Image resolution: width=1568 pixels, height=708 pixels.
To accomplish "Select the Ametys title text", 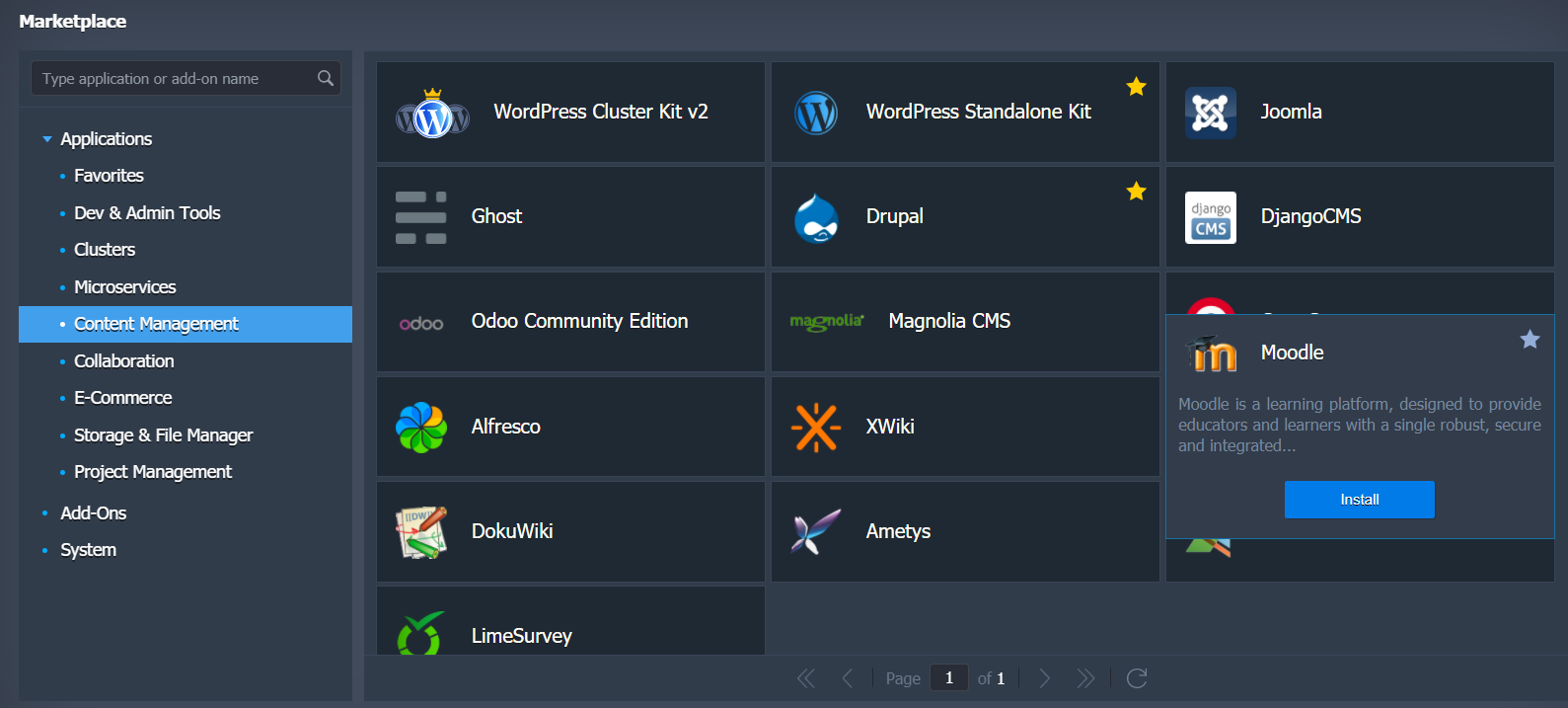I will (898, 531).
